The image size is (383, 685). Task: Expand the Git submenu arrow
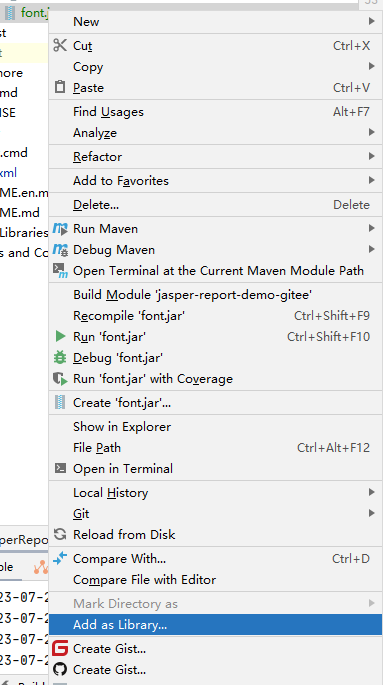371,513
